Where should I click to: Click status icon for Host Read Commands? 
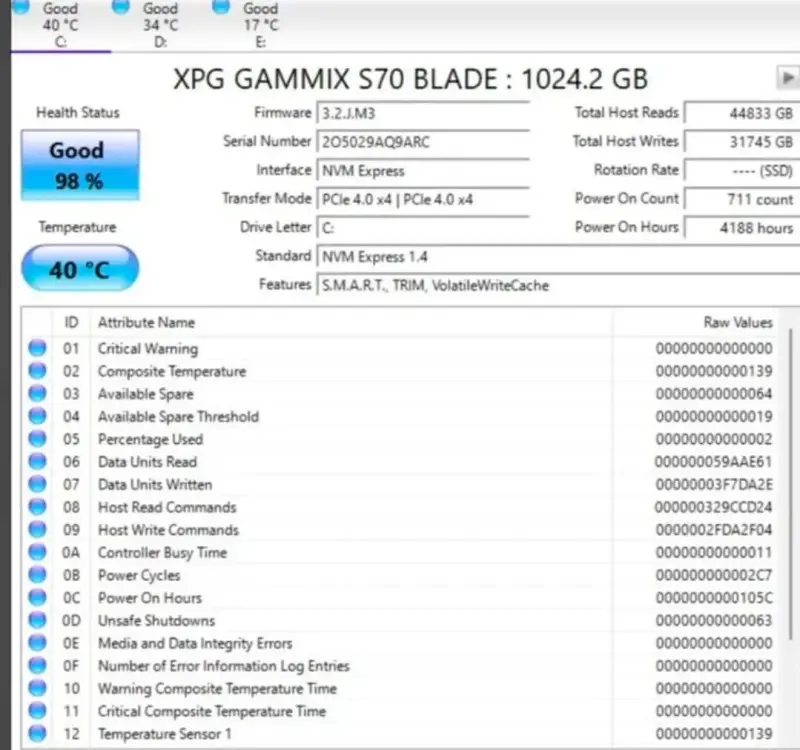tap(37, 507)
